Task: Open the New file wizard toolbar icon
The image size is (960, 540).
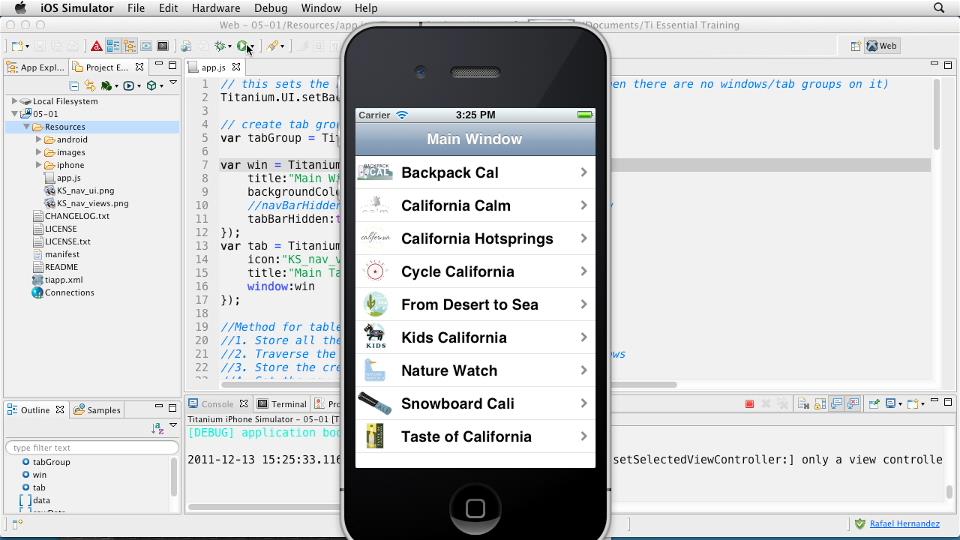Action: pyautogui.click(x=18, y=46)
